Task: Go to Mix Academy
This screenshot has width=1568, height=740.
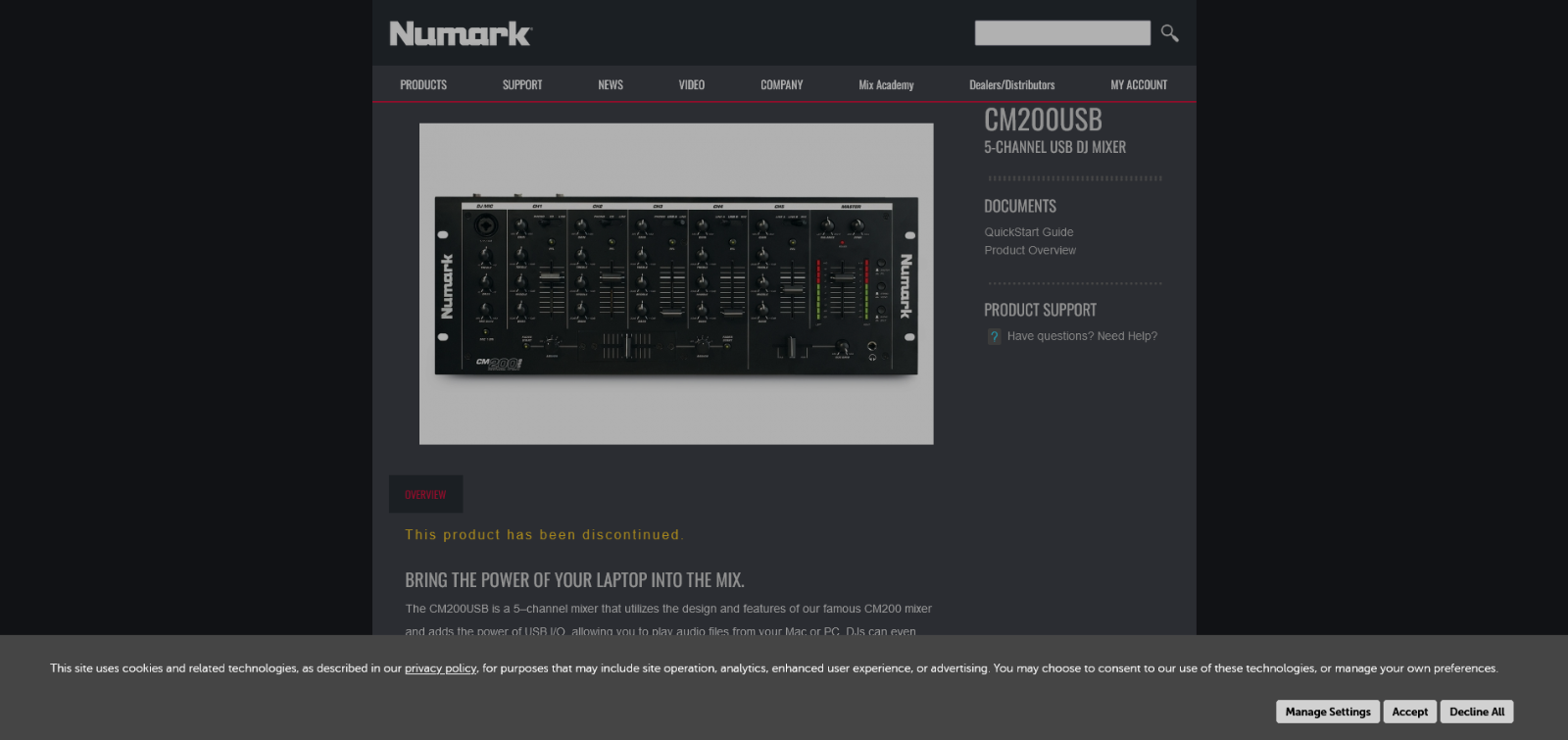Action: point(886,85)
